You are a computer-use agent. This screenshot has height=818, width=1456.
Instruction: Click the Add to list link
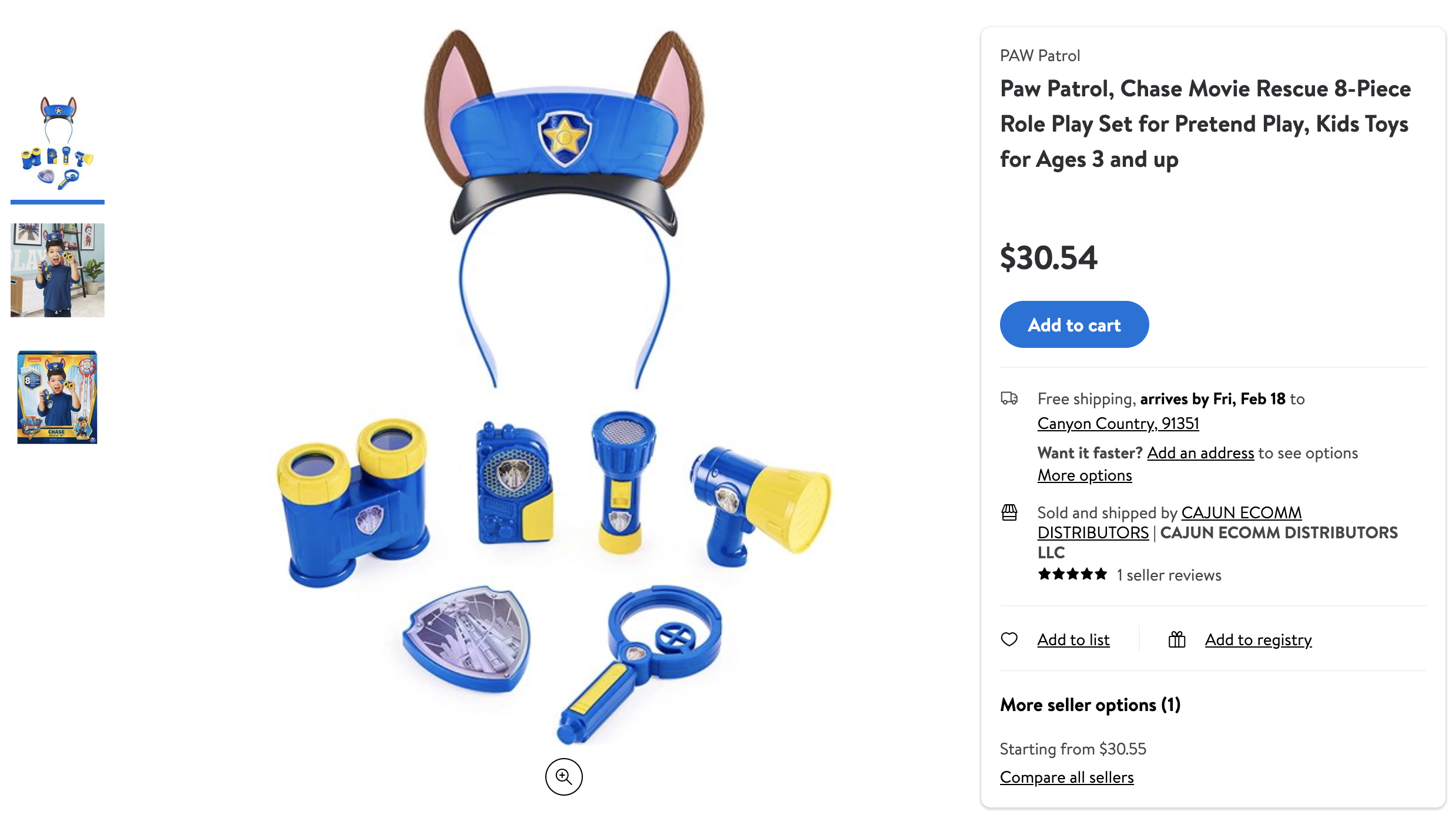click(x=1073, y=639)
